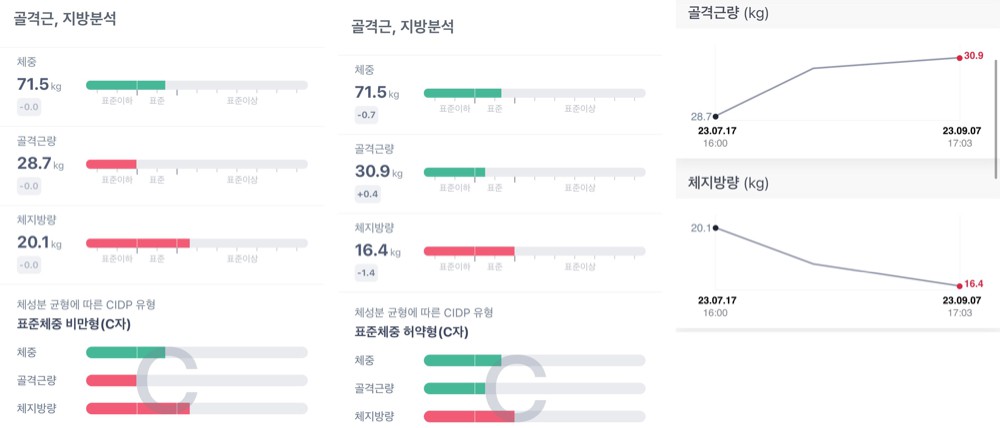Click the -1.4 body fat change badge
Viewport: 1000px width, 428px height.
click(367, 272)
